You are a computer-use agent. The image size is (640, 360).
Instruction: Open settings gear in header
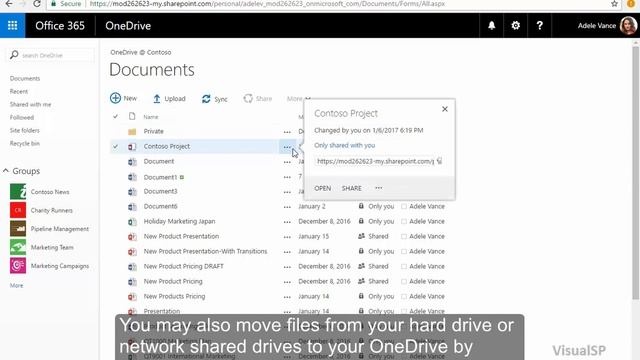click(516, 25)
